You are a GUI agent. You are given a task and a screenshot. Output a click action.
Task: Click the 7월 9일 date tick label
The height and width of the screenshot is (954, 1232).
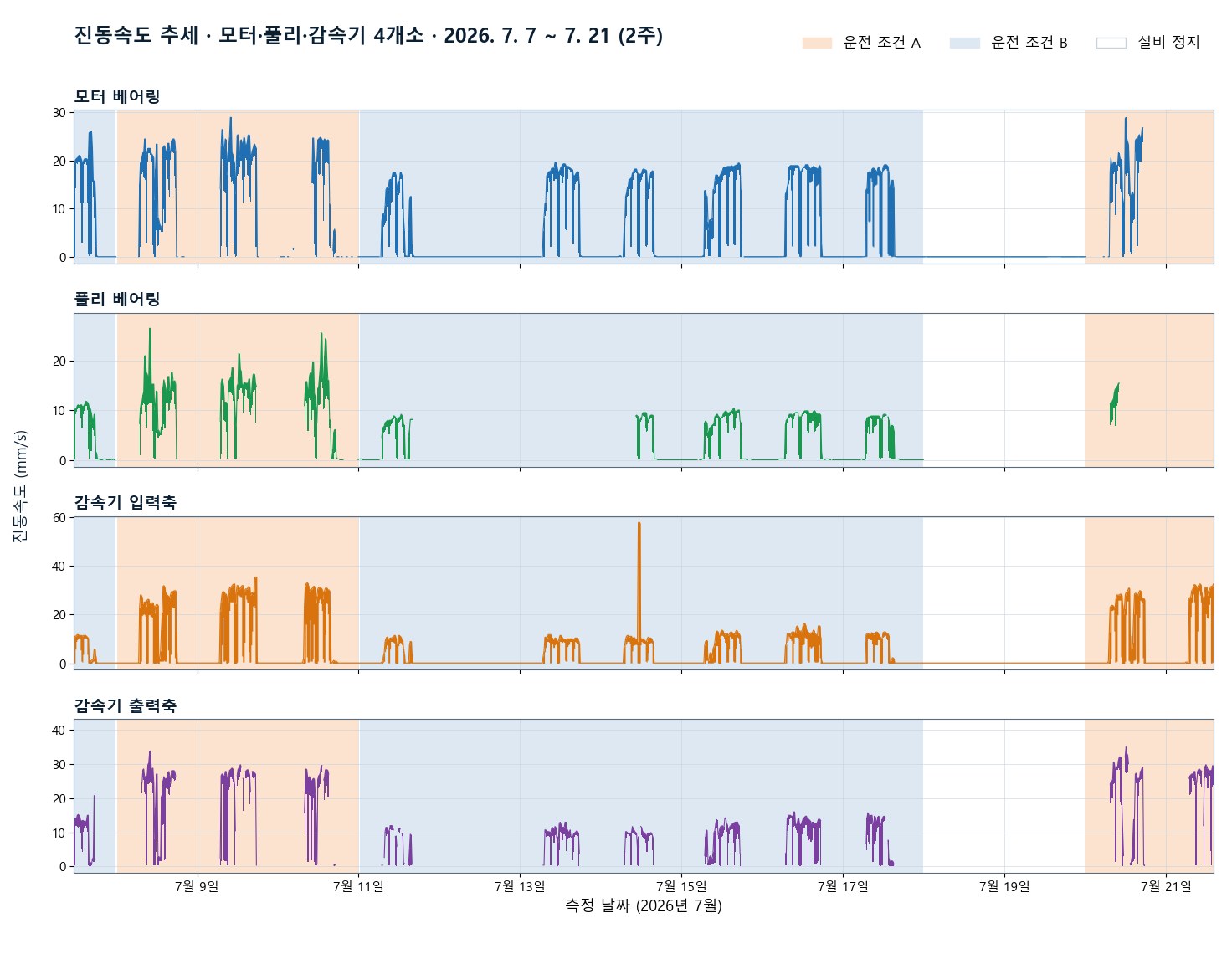point(197,886)
